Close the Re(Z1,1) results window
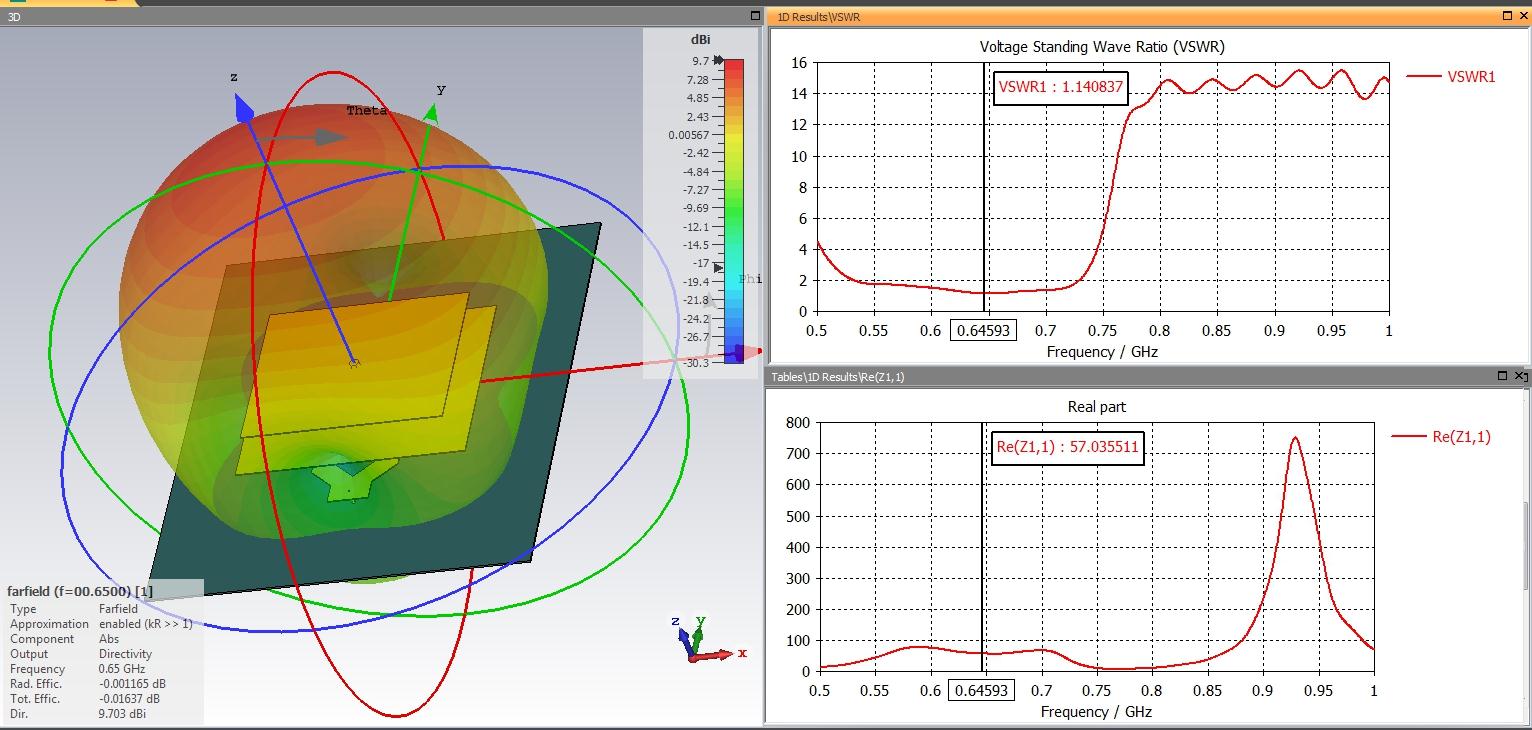The height and width of the screenshot is (730, 1532). point(1520,376)
